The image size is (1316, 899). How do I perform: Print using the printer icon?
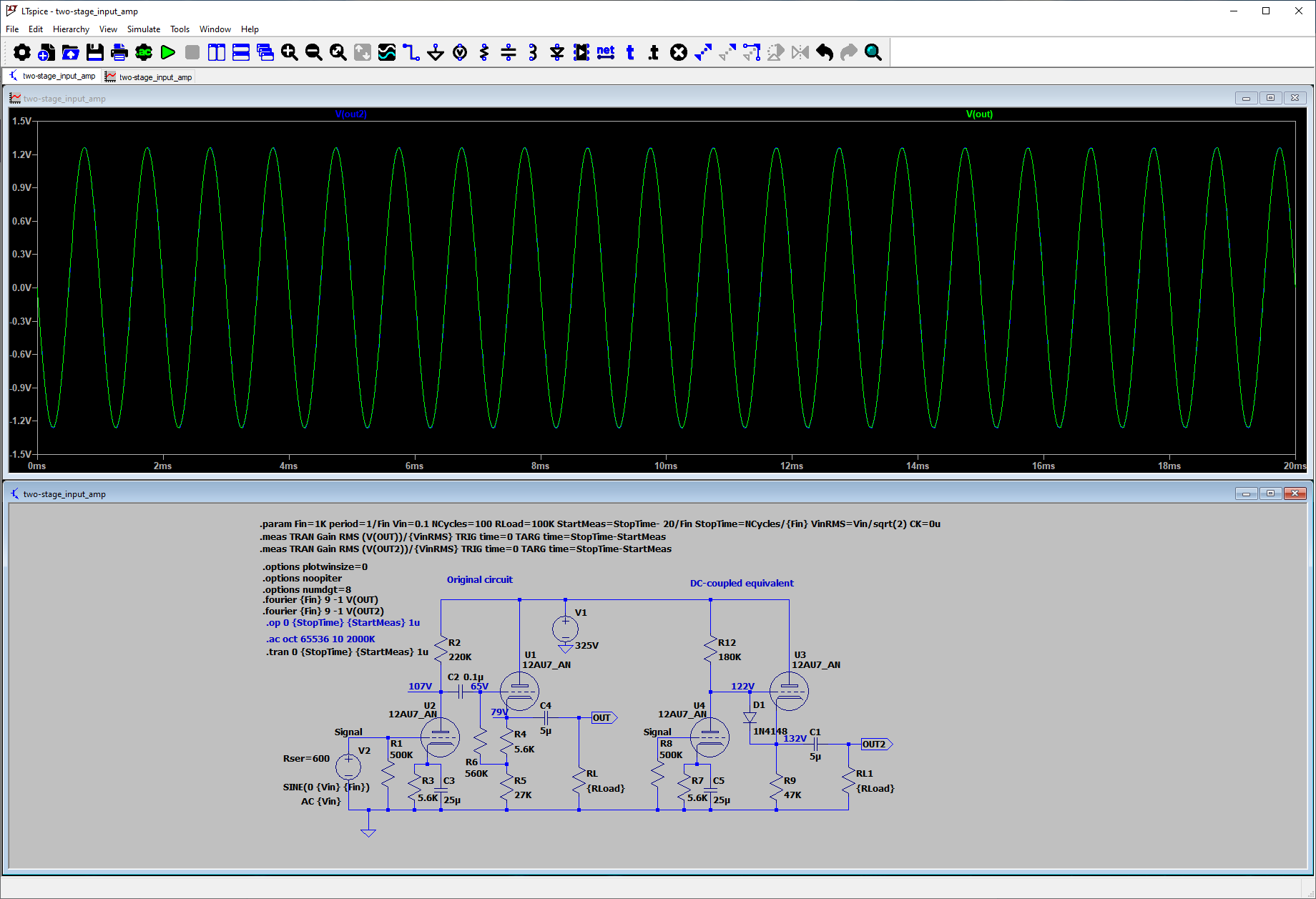[119, 52]
